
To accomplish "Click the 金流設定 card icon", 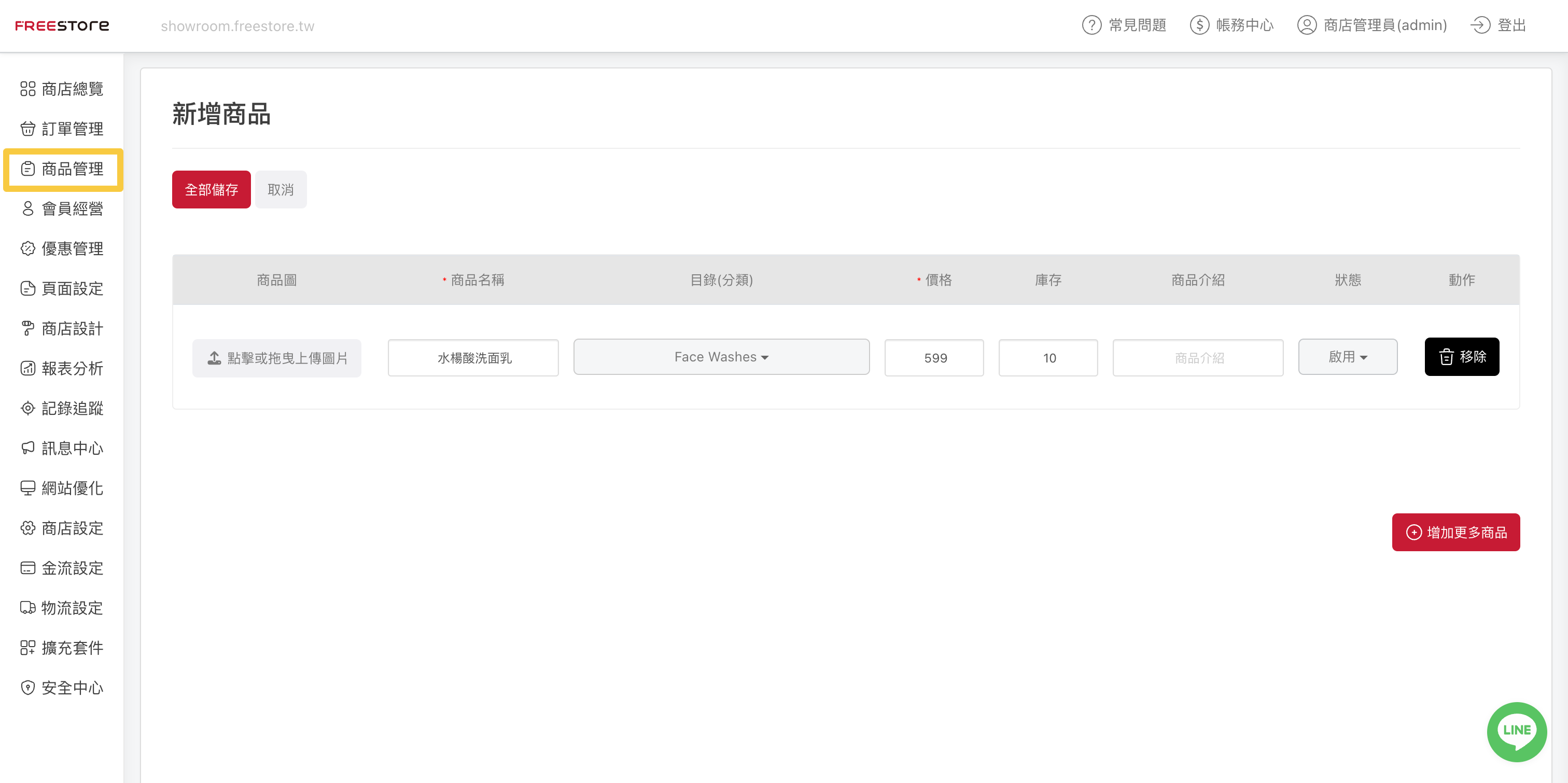I will [27, 567].
